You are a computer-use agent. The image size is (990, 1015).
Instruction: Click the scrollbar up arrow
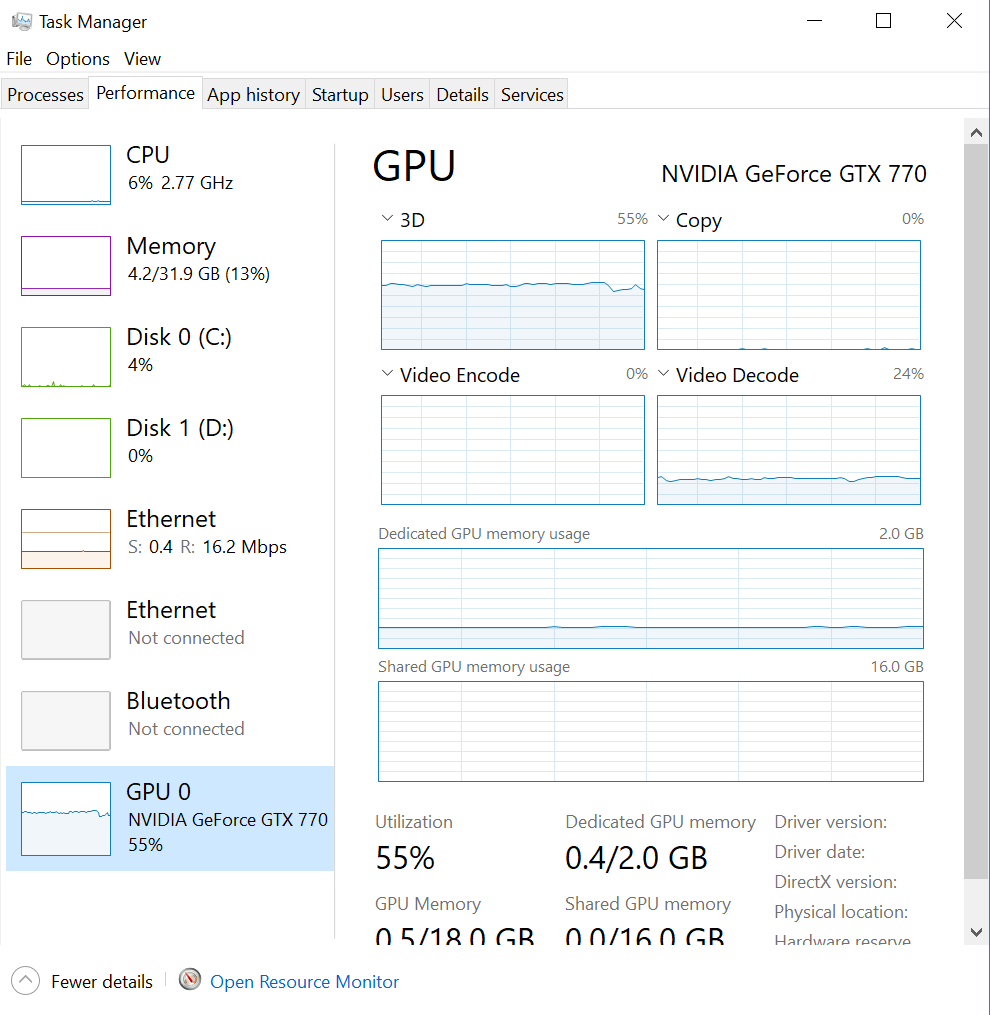(976, 133)
